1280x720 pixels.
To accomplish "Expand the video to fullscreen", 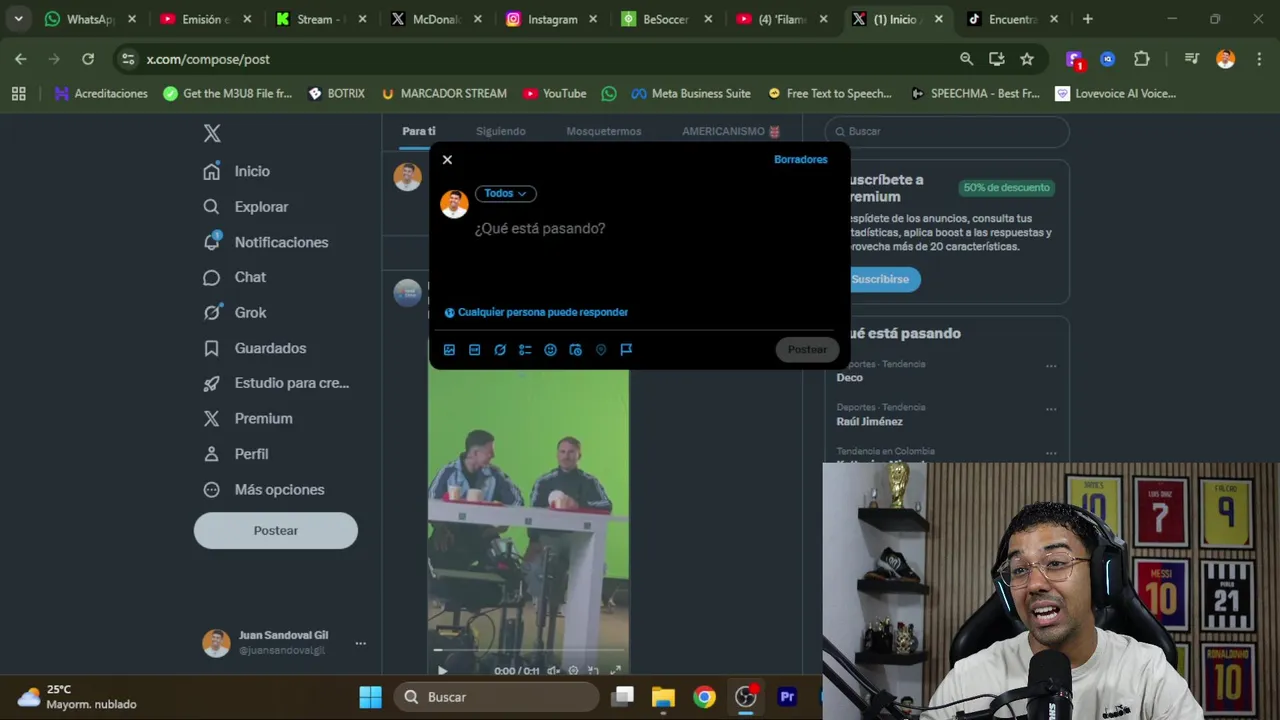I will coord(615,671).
